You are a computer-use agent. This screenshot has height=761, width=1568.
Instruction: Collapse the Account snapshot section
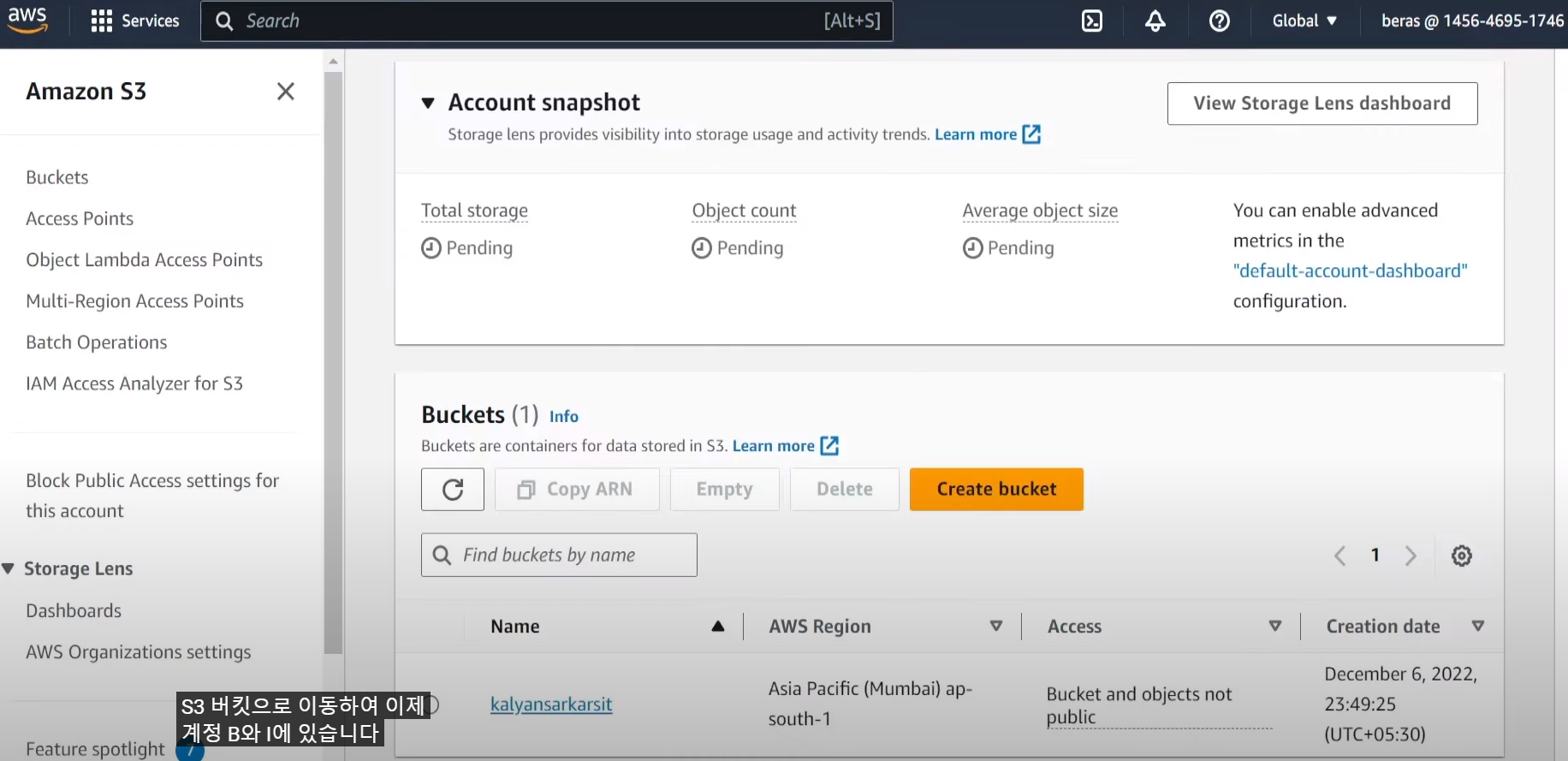(429, 104)
